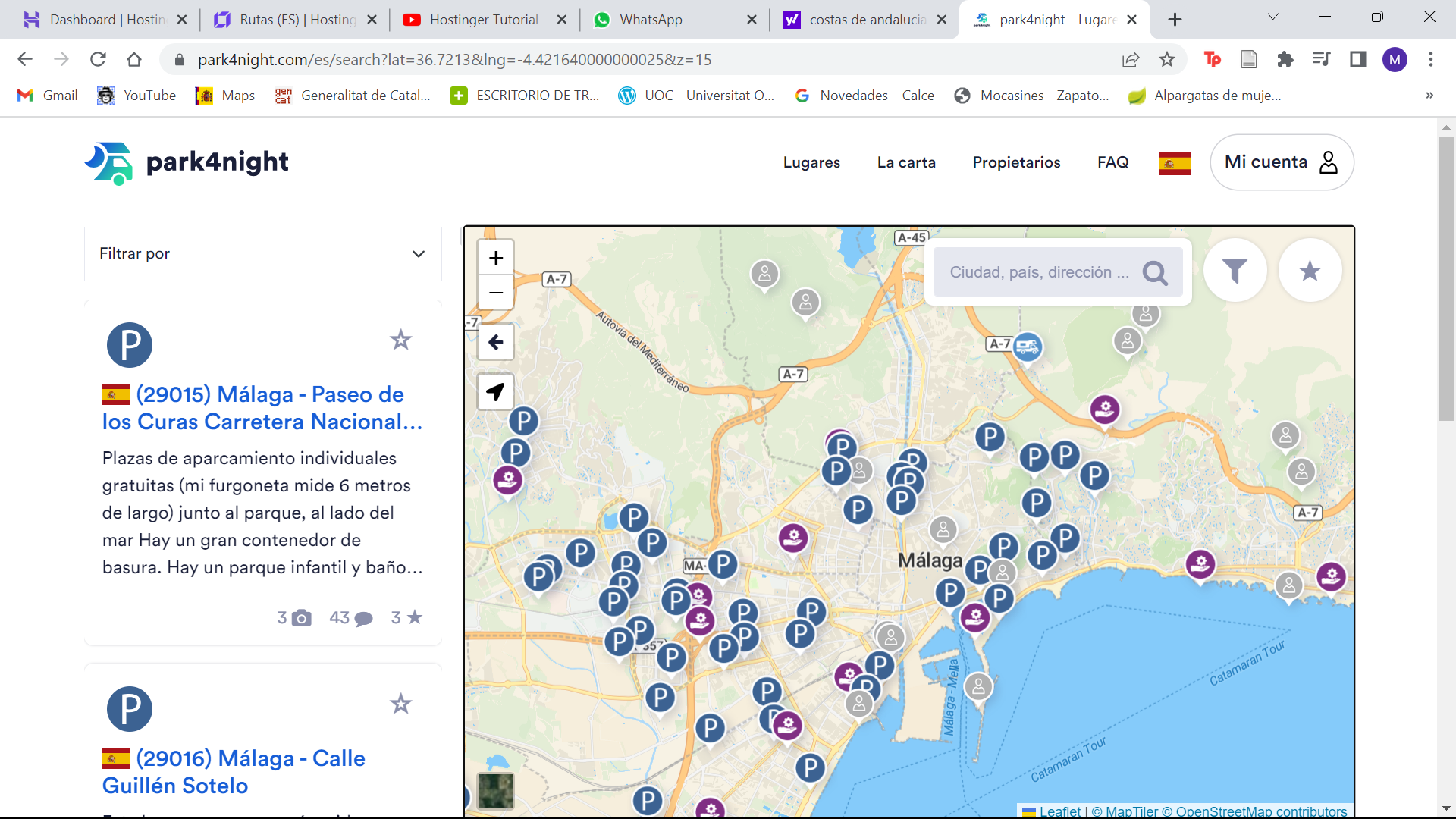Switch to satellite layer thumbnail
Image resolution: width=1456 pixels, height=819 pixels.
496,791
